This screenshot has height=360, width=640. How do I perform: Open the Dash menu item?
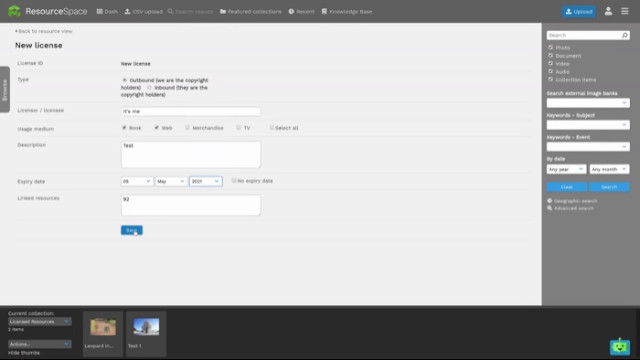click(x=107, y=11)
